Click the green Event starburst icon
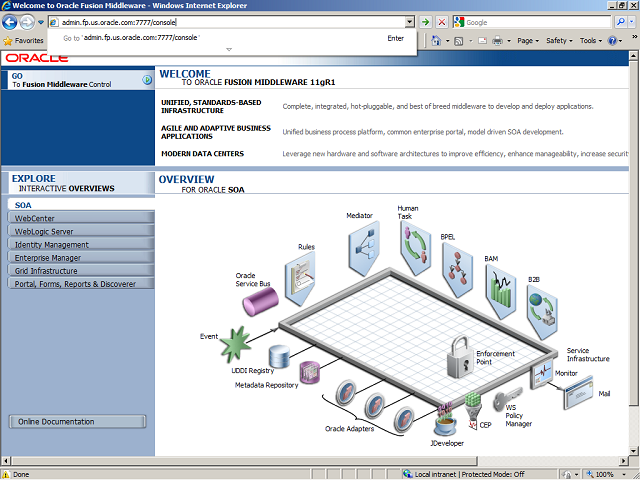The height and width of the screenshot is (480, 640). tap(236, 344)
